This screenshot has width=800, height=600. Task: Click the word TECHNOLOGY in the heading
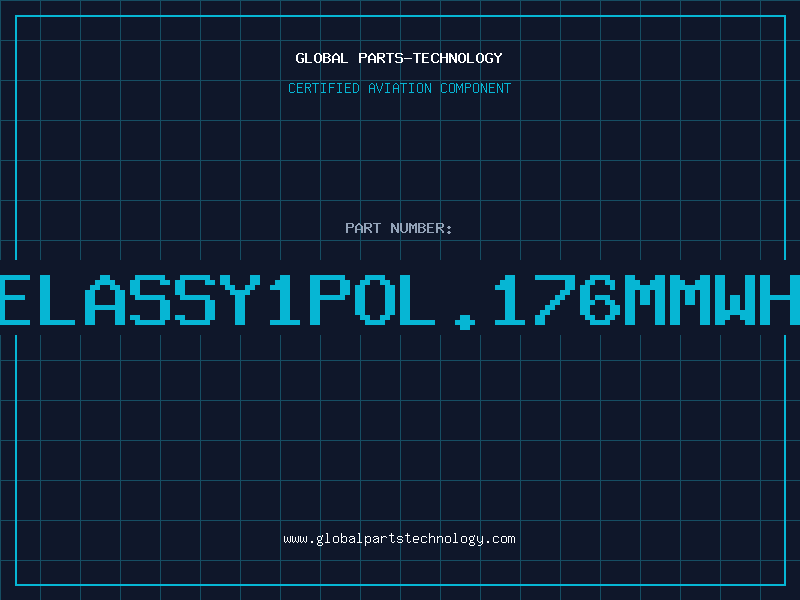pos(458,58)
